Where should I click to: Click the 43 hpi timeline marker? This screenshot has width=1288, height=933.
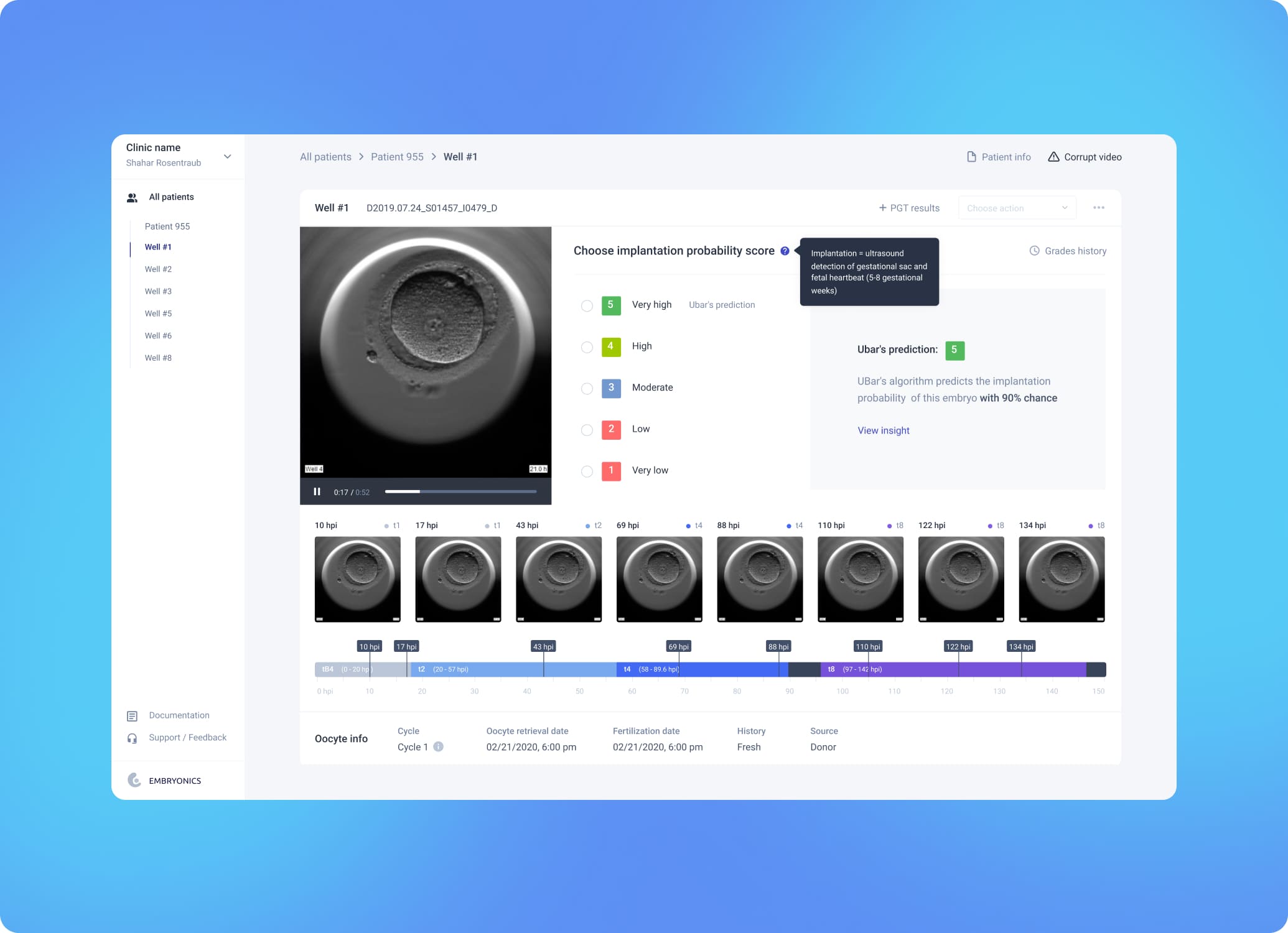tap(543, 647)
